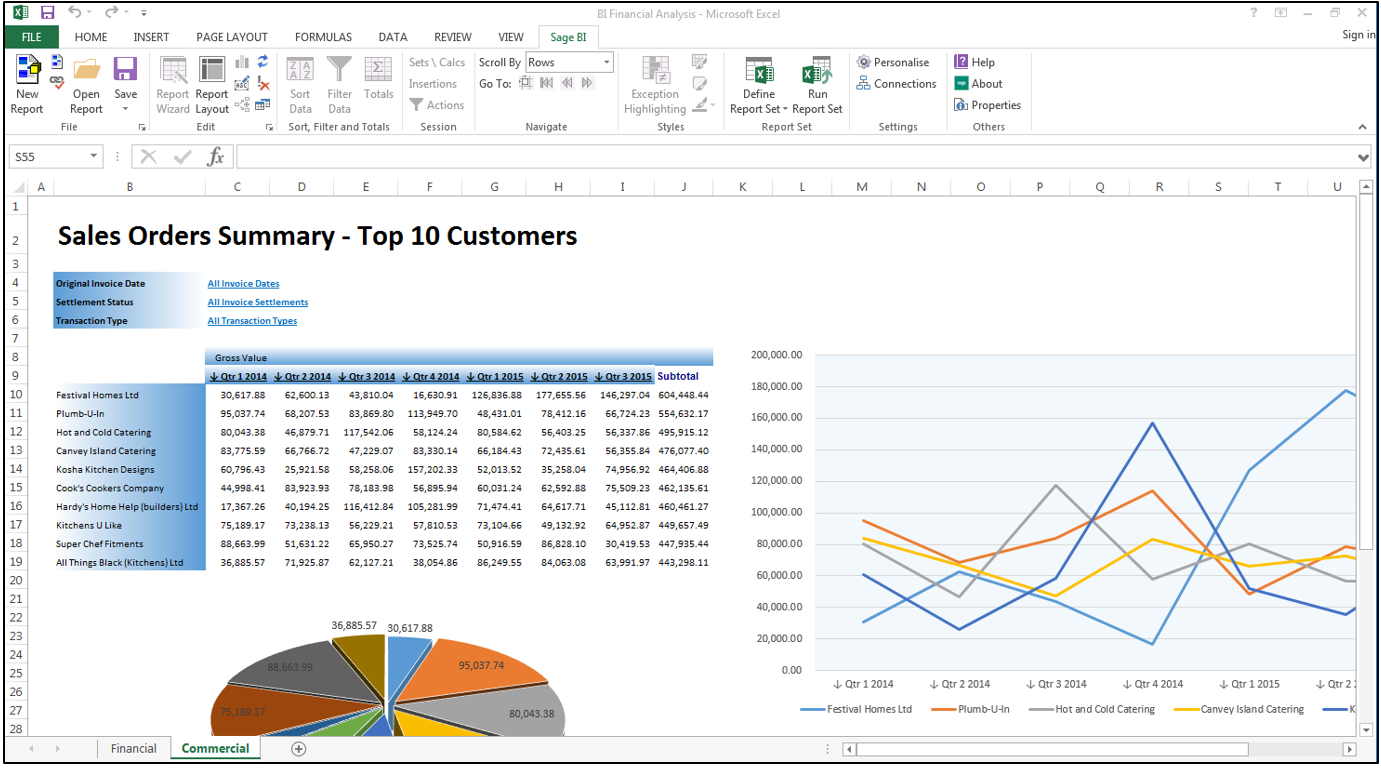
Task: Click the Go To previous arrow in Navigate group
Action: [x=567, y=84]
